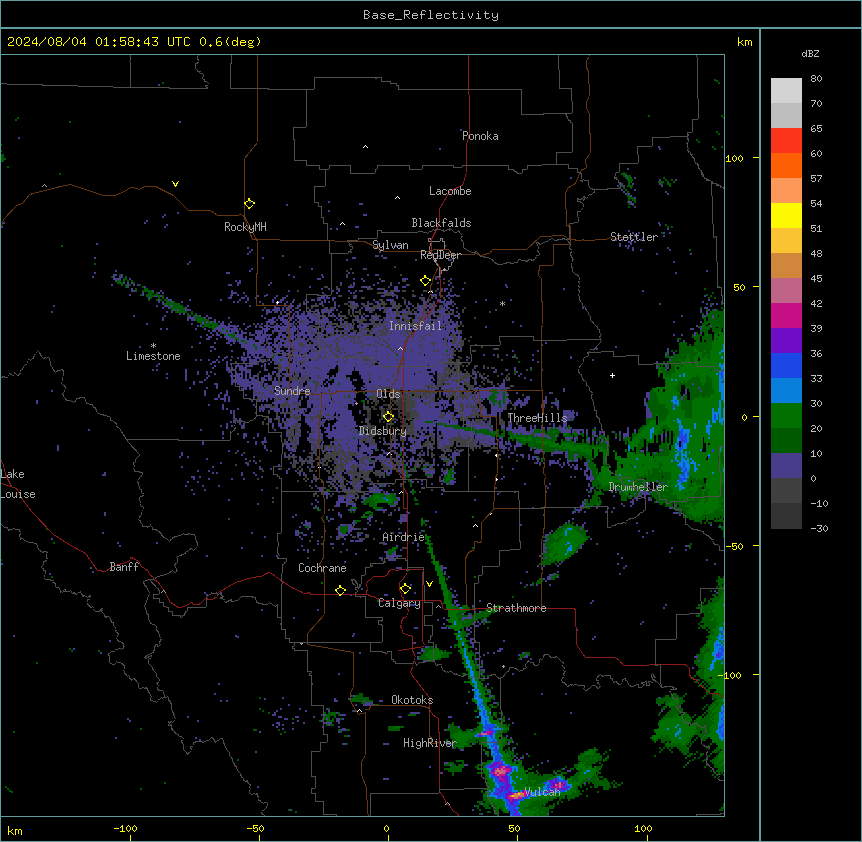This screenshot has height=842, width=862.
Task: Click the km label at top right
Action: (x=744, y=42)
